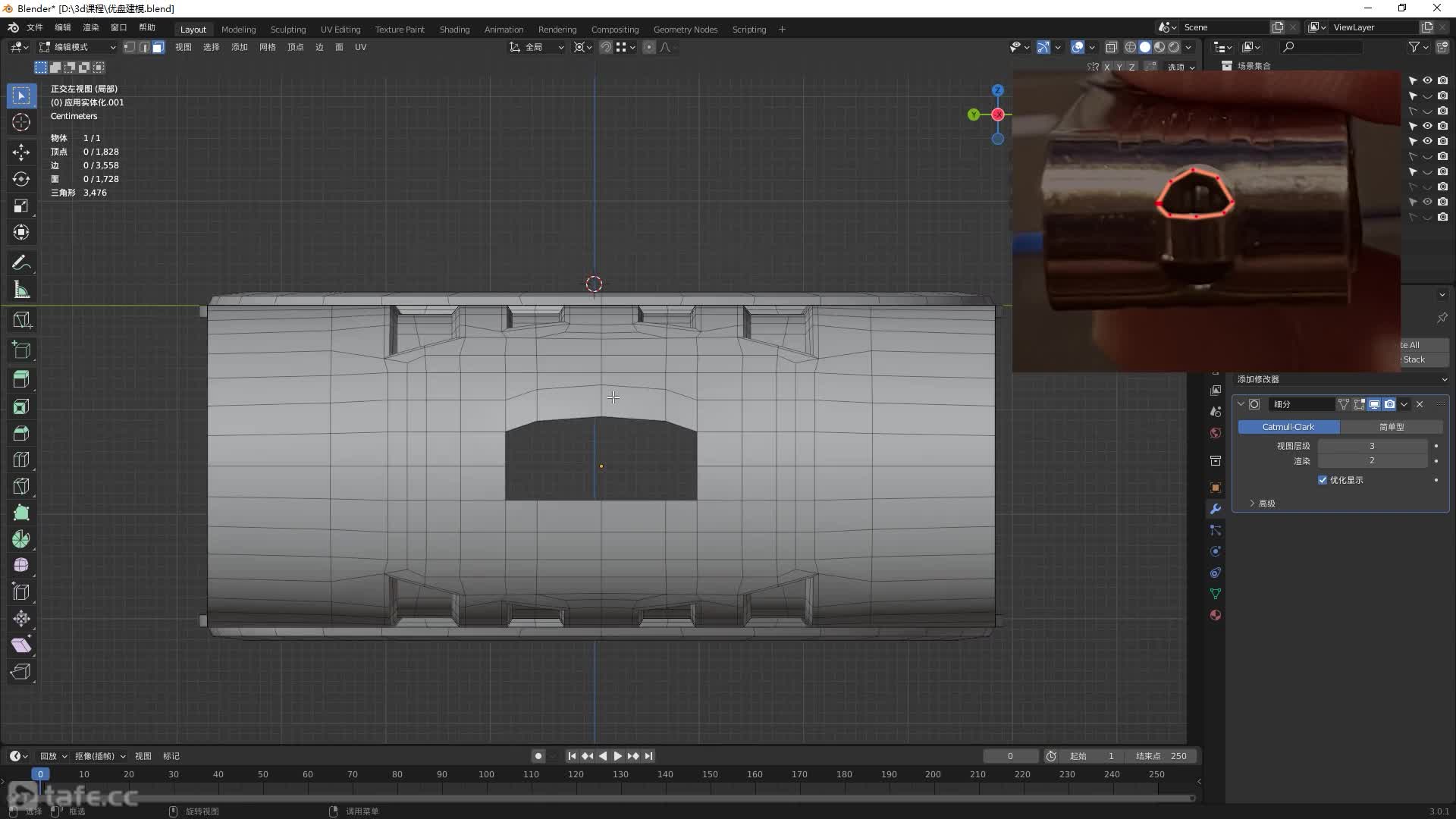Open the overlays options dropdown arrow
Viewport: 1456px width, 819px height.
click(1092, 47)
